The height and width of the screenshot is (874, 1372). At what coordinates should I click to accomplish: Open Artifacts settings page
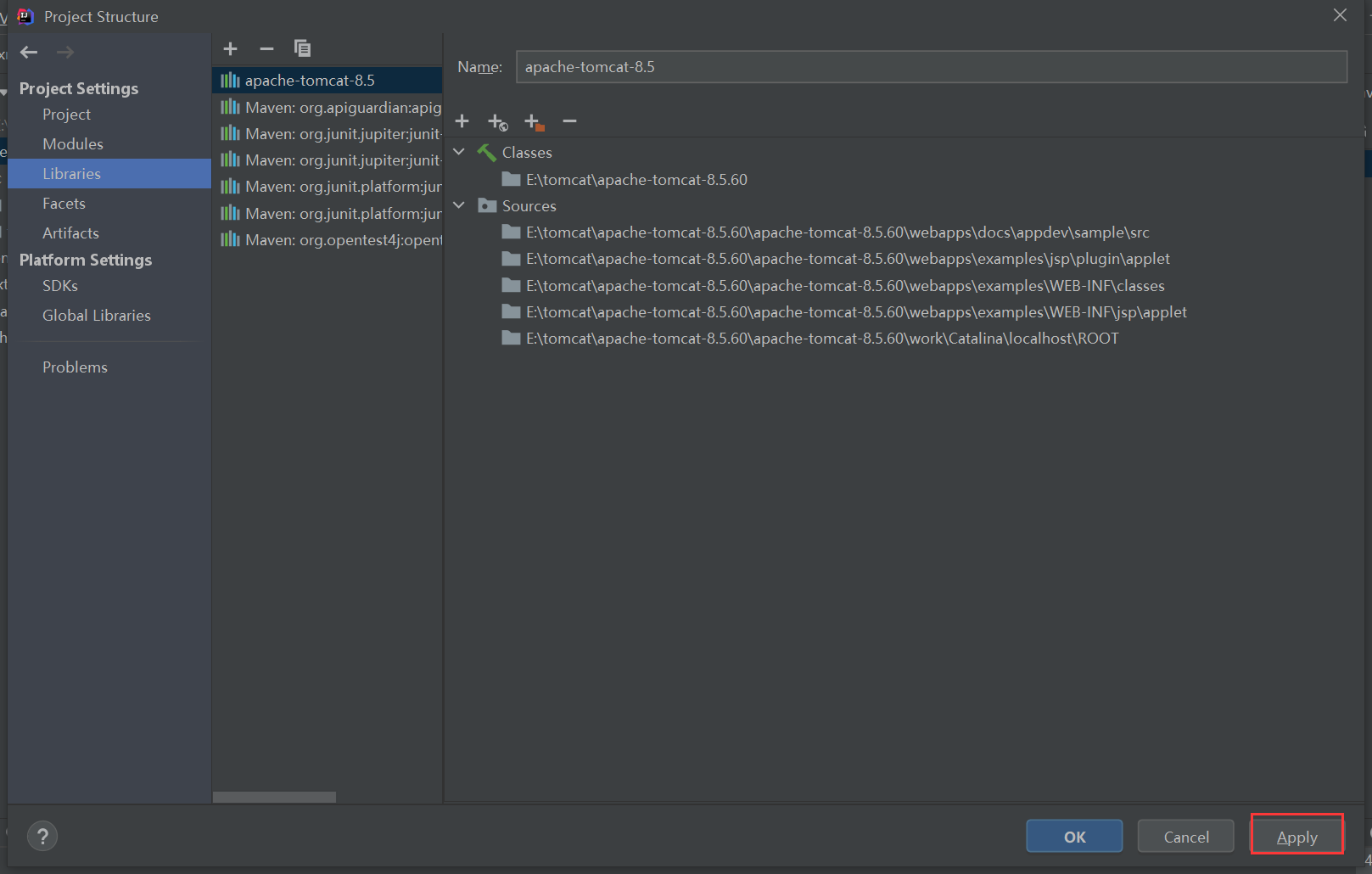point(70,233)
